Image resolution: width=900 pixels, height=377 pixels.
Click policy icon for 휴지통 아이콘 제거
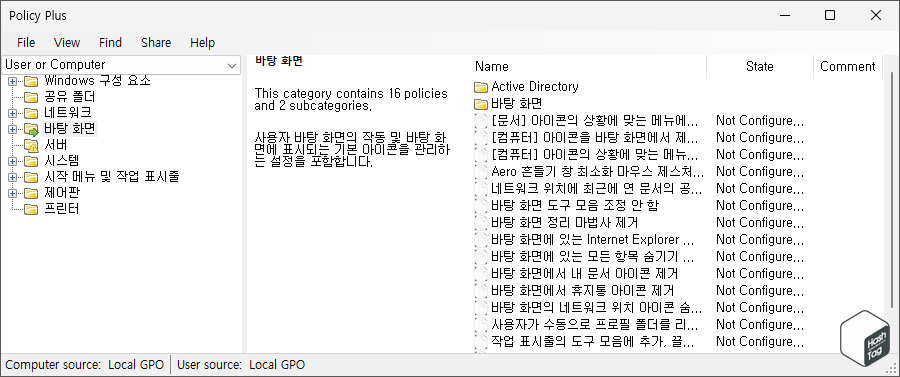tap(481, 290)
